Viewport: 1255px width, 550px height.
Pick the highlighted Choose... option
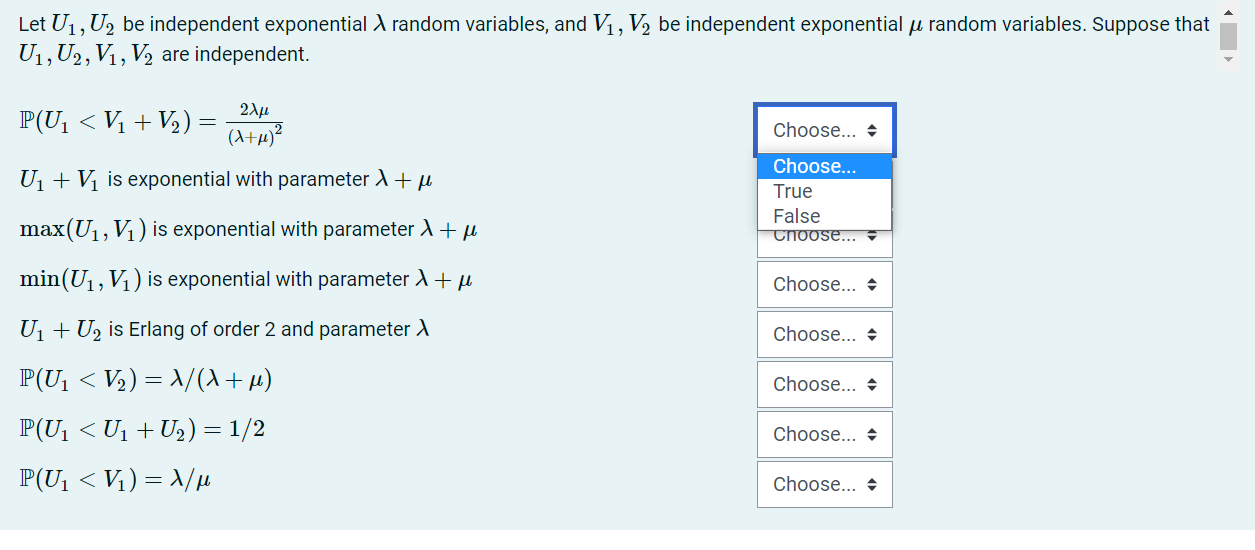coord(824,166)
